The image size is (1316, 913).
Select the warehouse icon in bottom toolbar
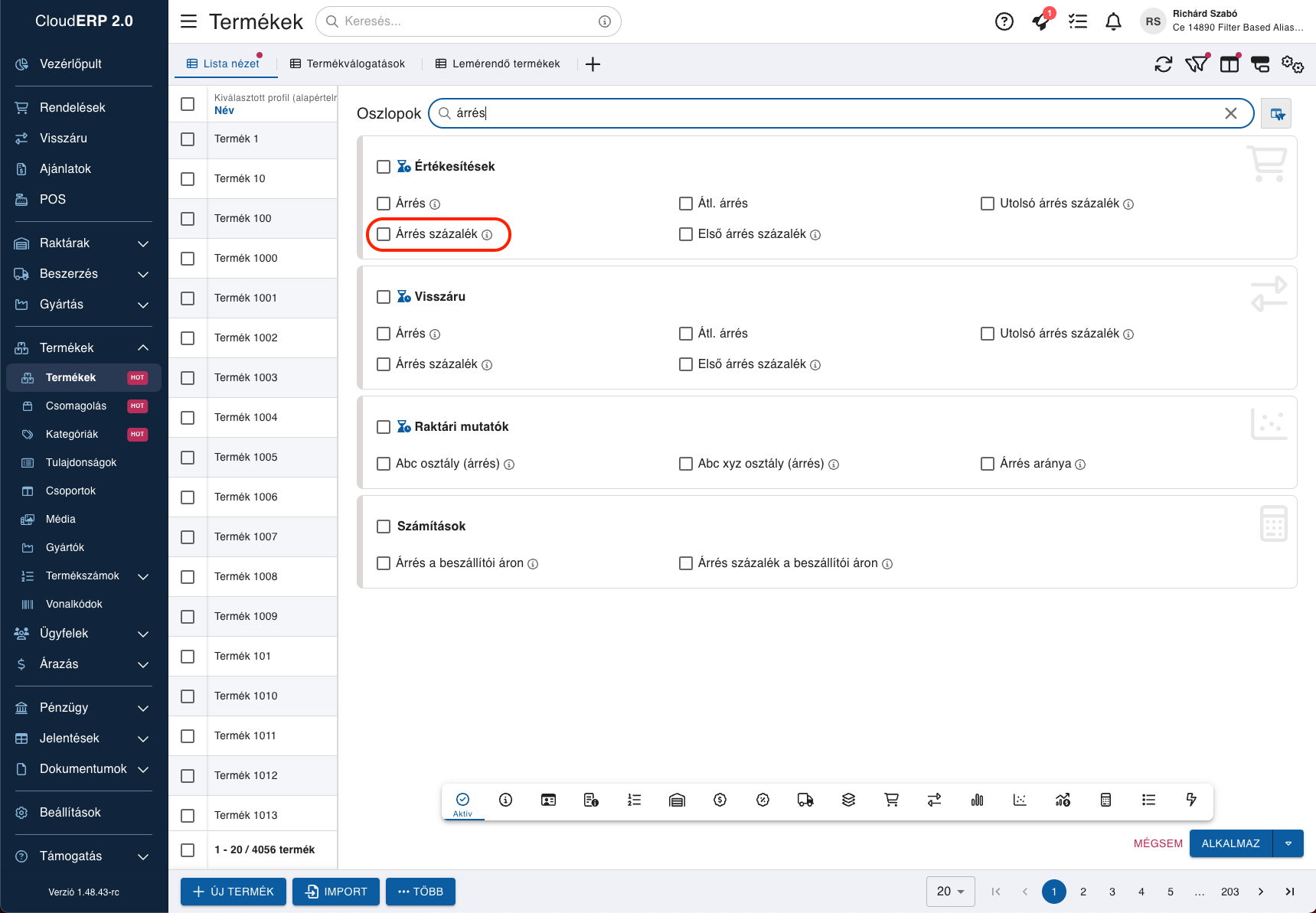click(677, 800)
